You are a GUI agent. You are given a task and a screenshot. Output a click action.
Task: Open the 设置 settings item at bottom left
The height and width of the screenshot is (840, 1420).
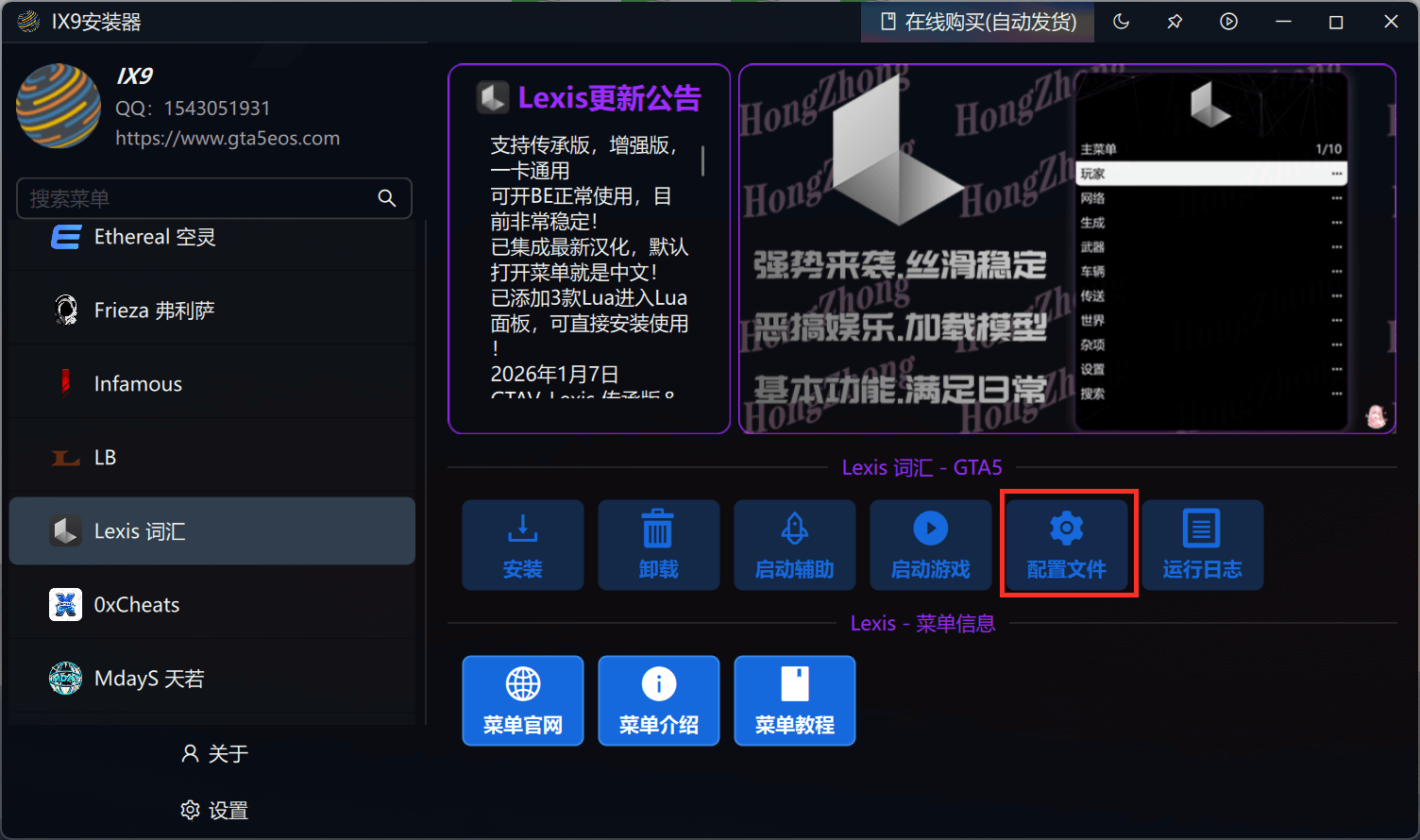coord(213,810)
